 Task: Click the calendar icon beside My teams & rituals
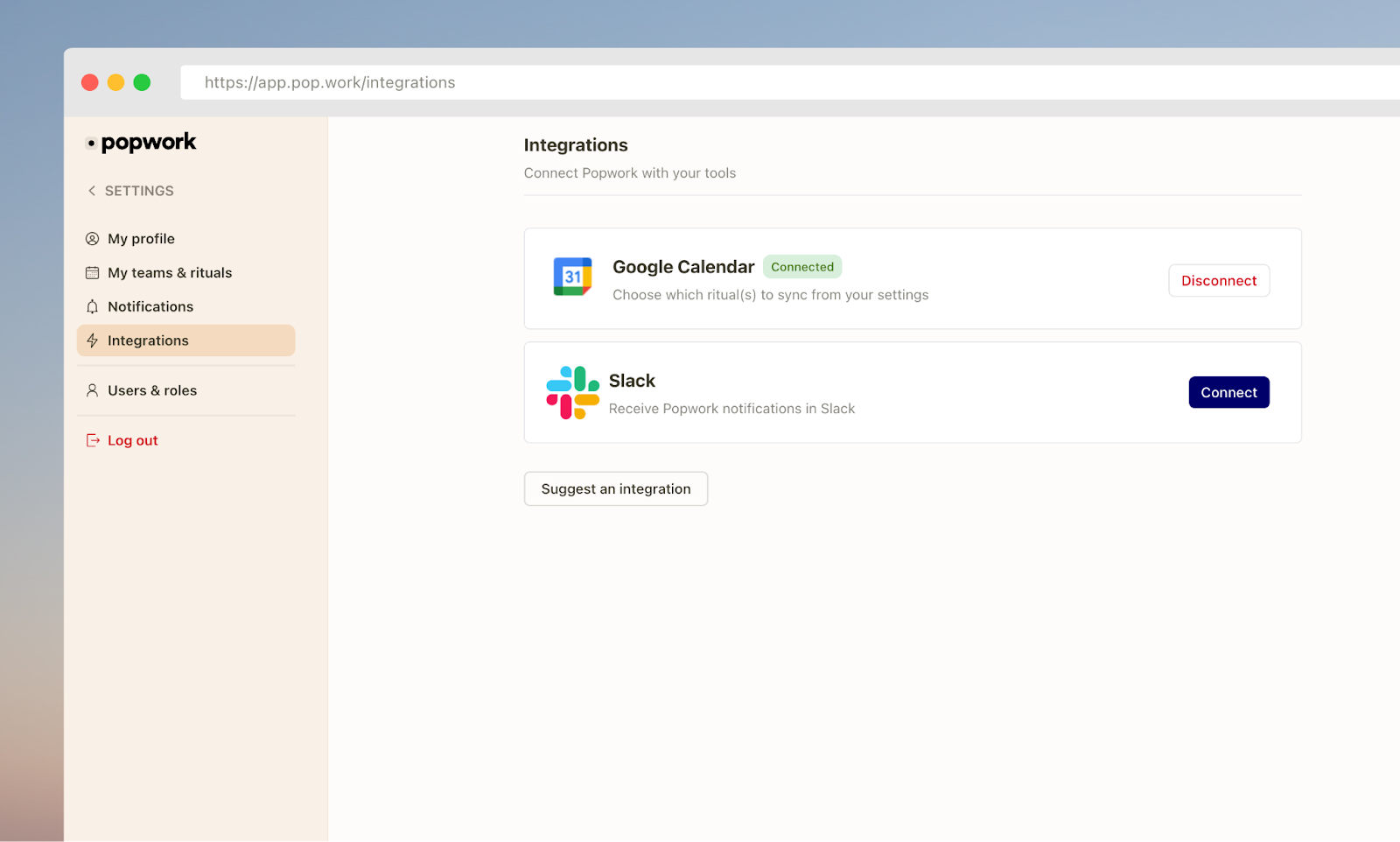click(92, 272)
